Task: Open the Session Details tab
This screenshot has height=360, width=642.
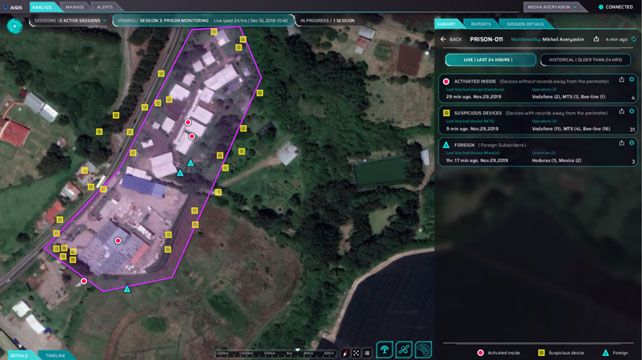Action: (525, 24)
